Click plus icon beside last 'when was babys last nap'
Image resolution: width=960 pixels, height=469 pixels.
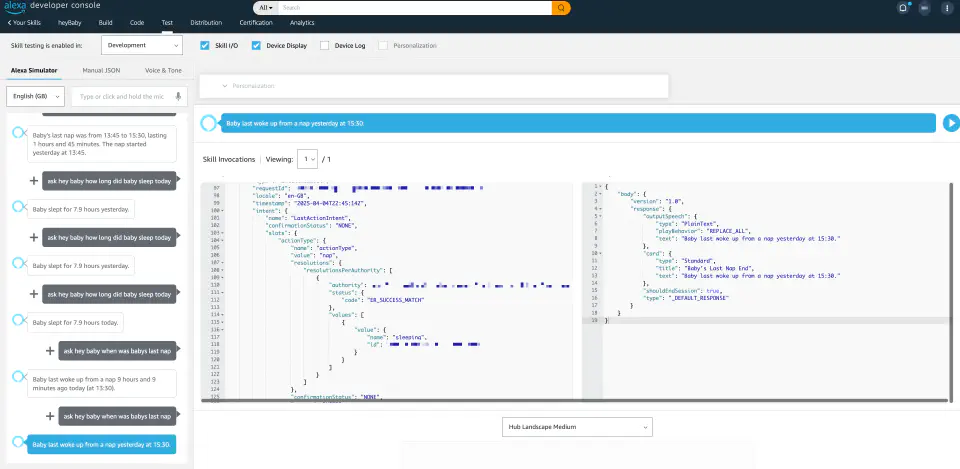[x=50, y=416]
